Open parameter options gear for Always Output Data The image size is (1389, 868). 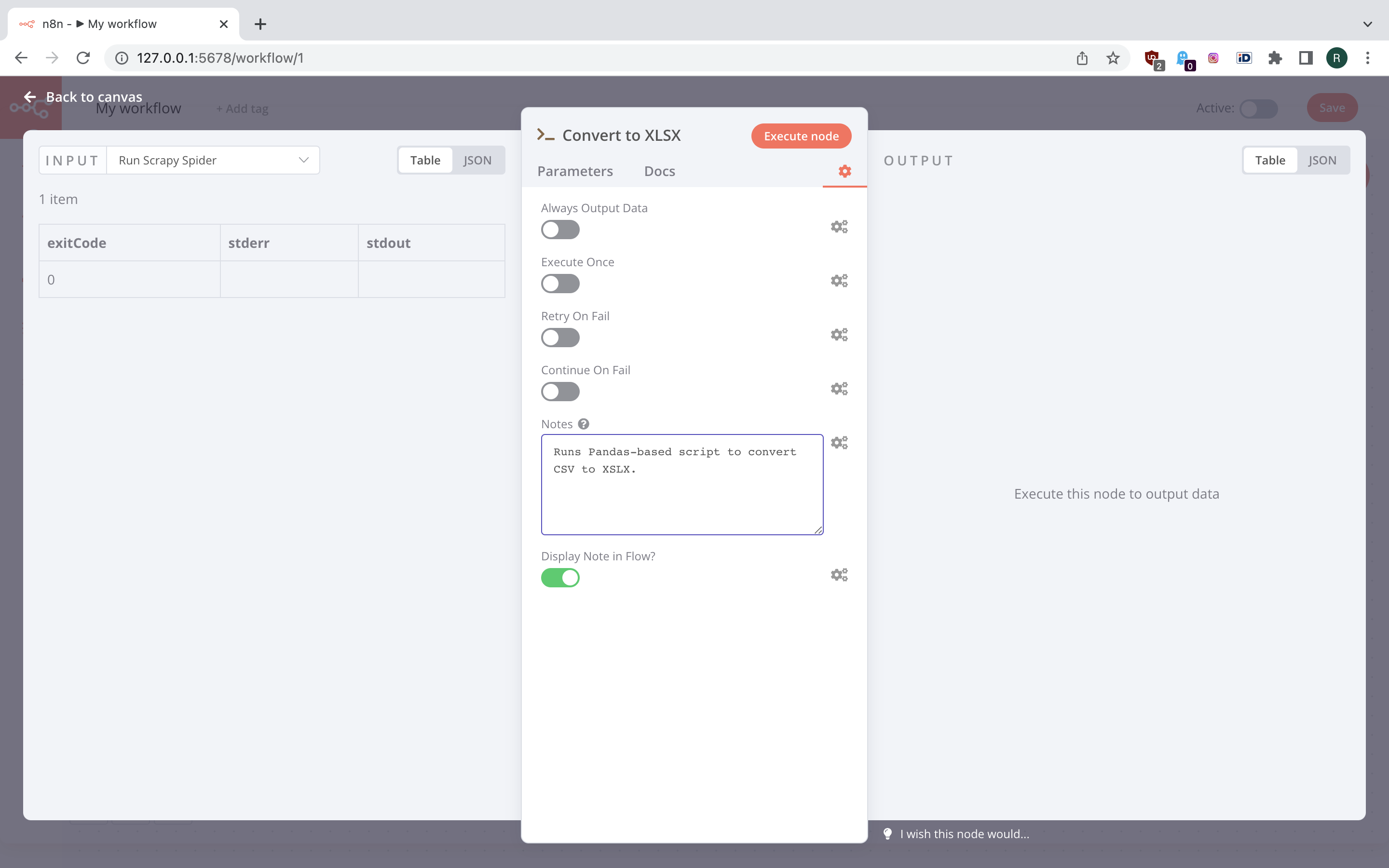[x=839, y=227]
